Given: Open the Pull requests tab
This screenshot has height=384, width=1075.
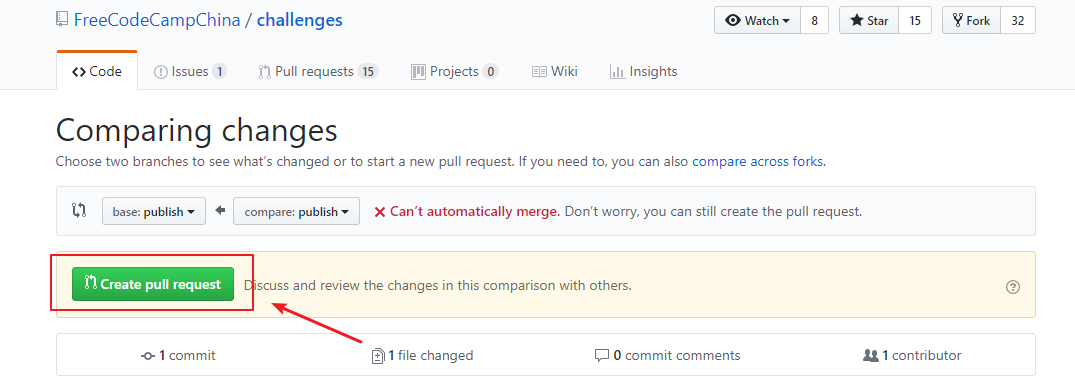Looking at the screenshot, I should pos(318,71).
